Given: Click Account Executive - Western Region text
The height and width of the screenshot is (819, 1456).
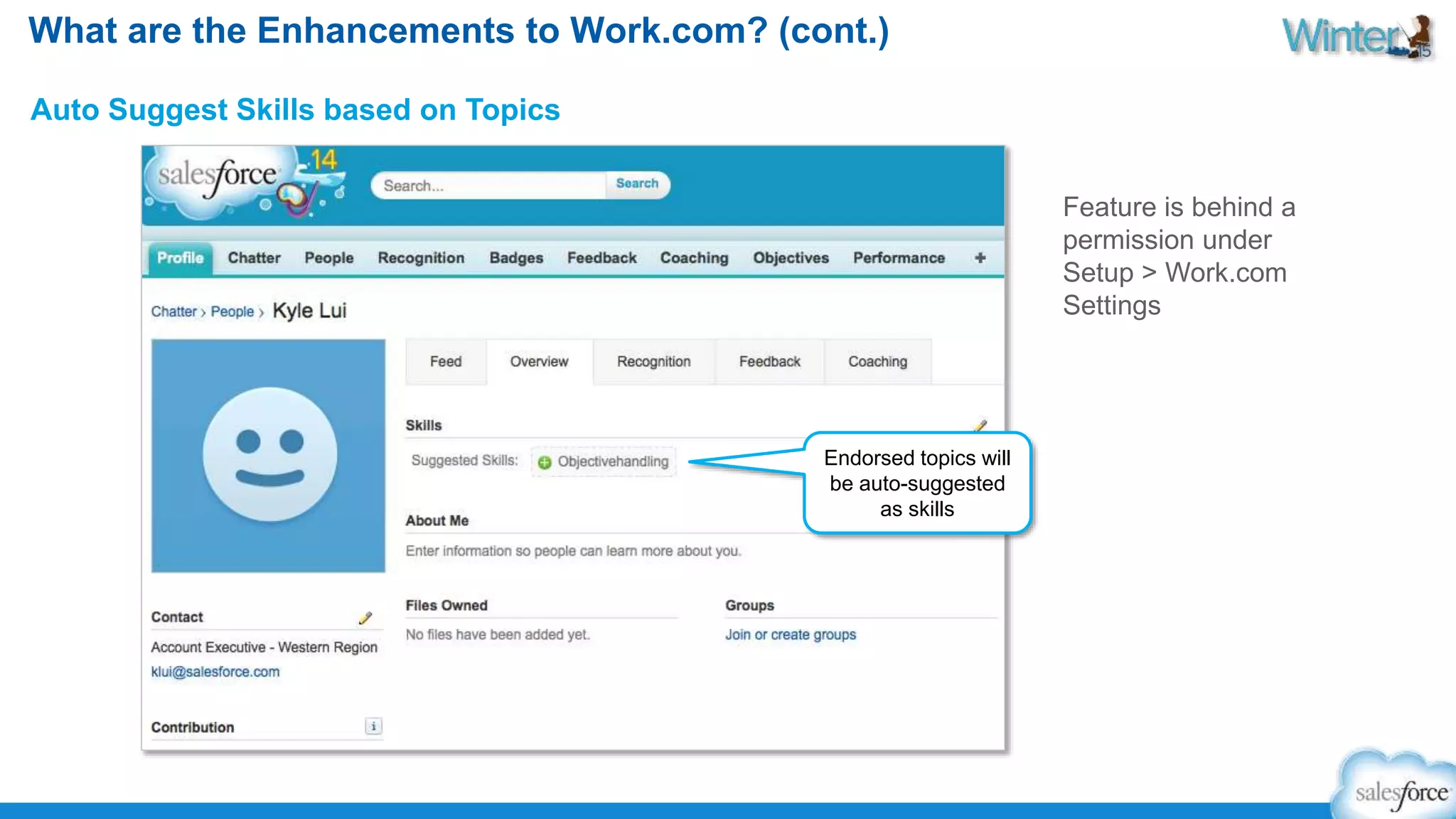Looking at the screenshot, I should coord(264,647).
